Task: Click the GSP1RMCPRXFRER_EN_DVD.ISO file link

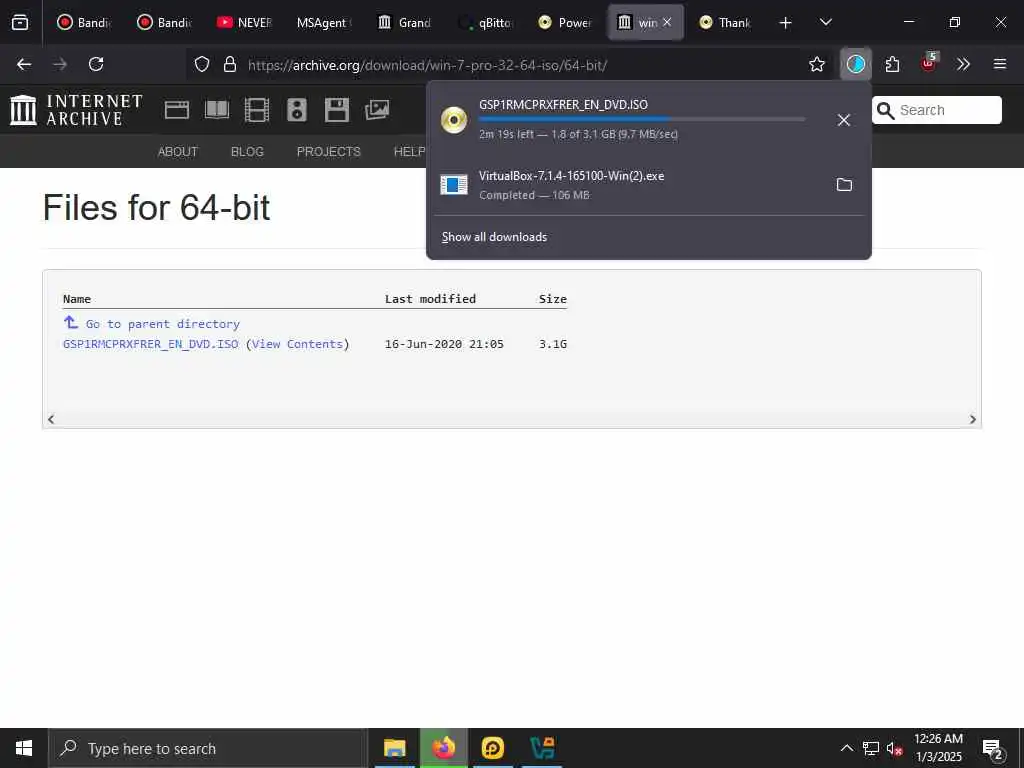Action: (x=151, y=344)
